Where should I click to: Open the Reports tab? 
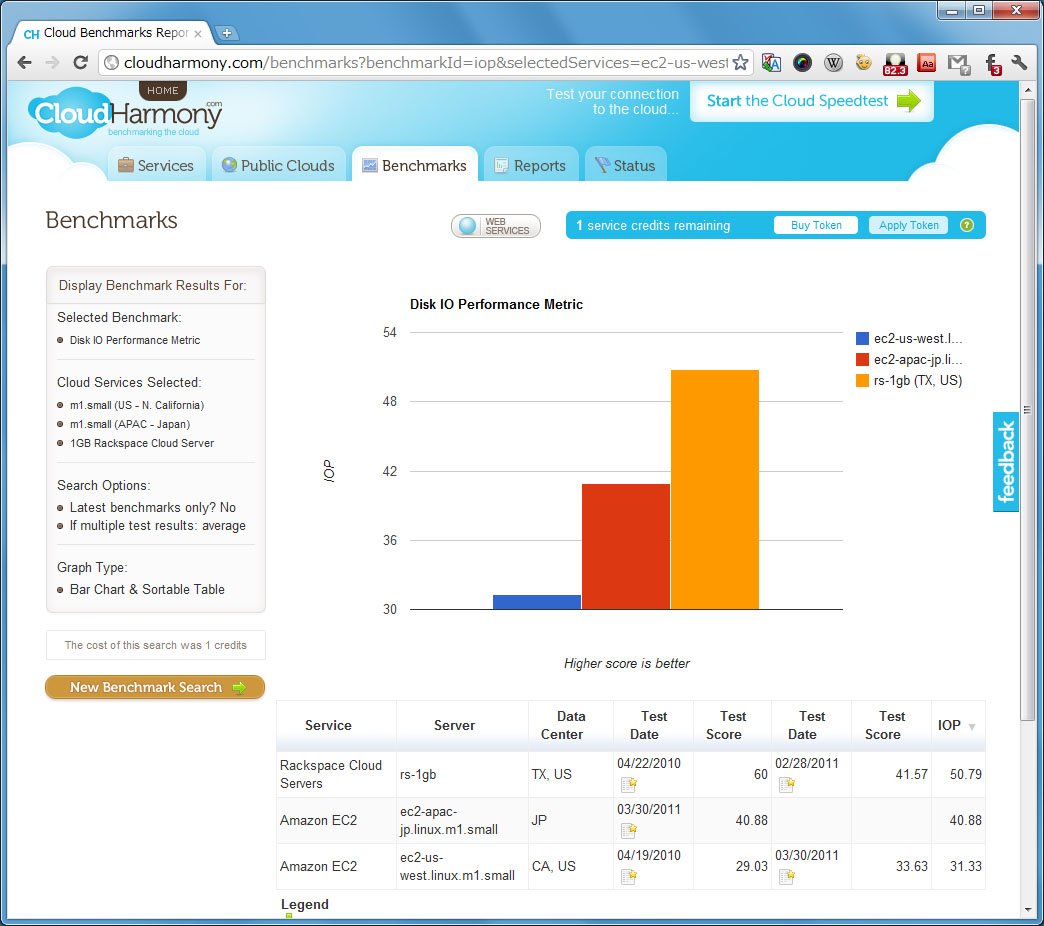[x=531, y=165]
